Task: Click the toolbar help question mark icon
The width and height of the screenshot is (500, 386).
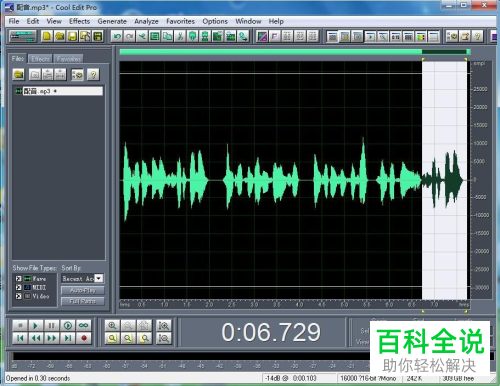Action: [478, 36]
